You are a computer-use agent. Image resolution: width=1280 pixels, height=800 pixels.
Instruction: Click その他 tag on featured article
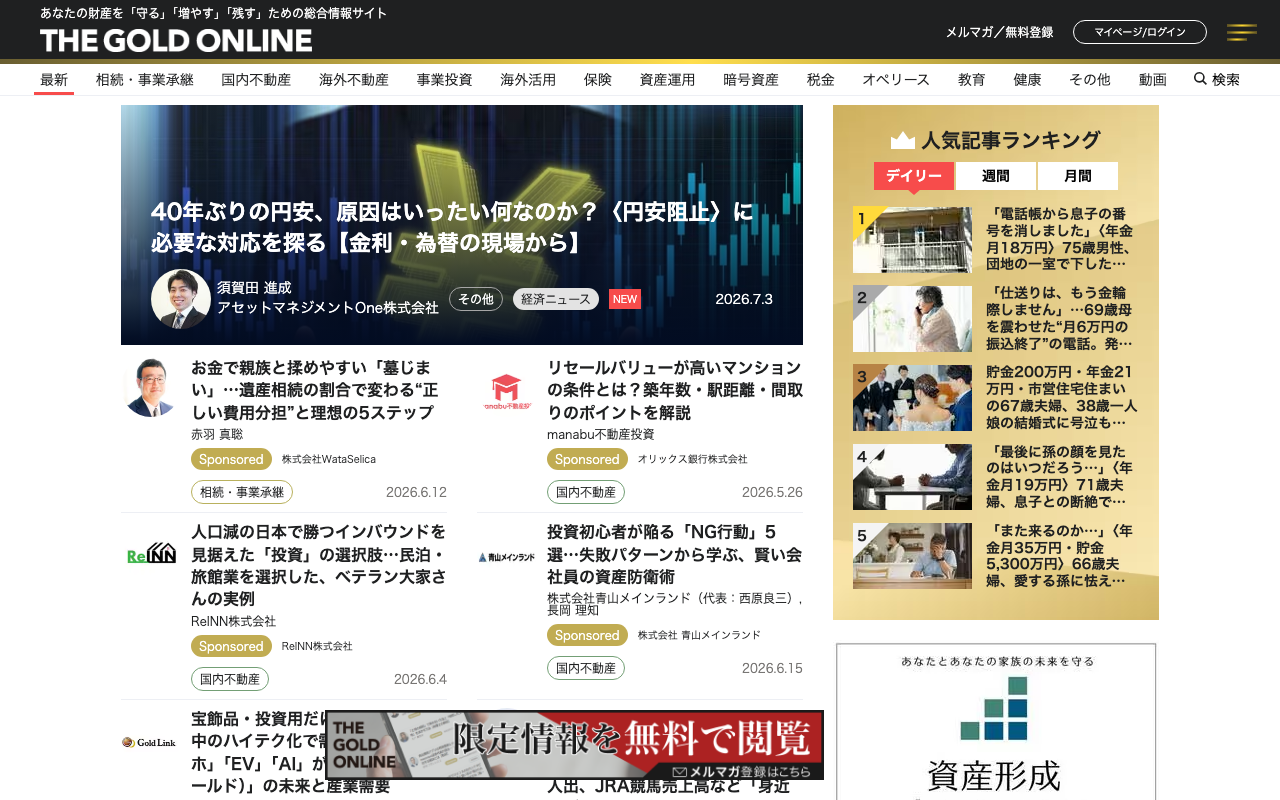476,299
